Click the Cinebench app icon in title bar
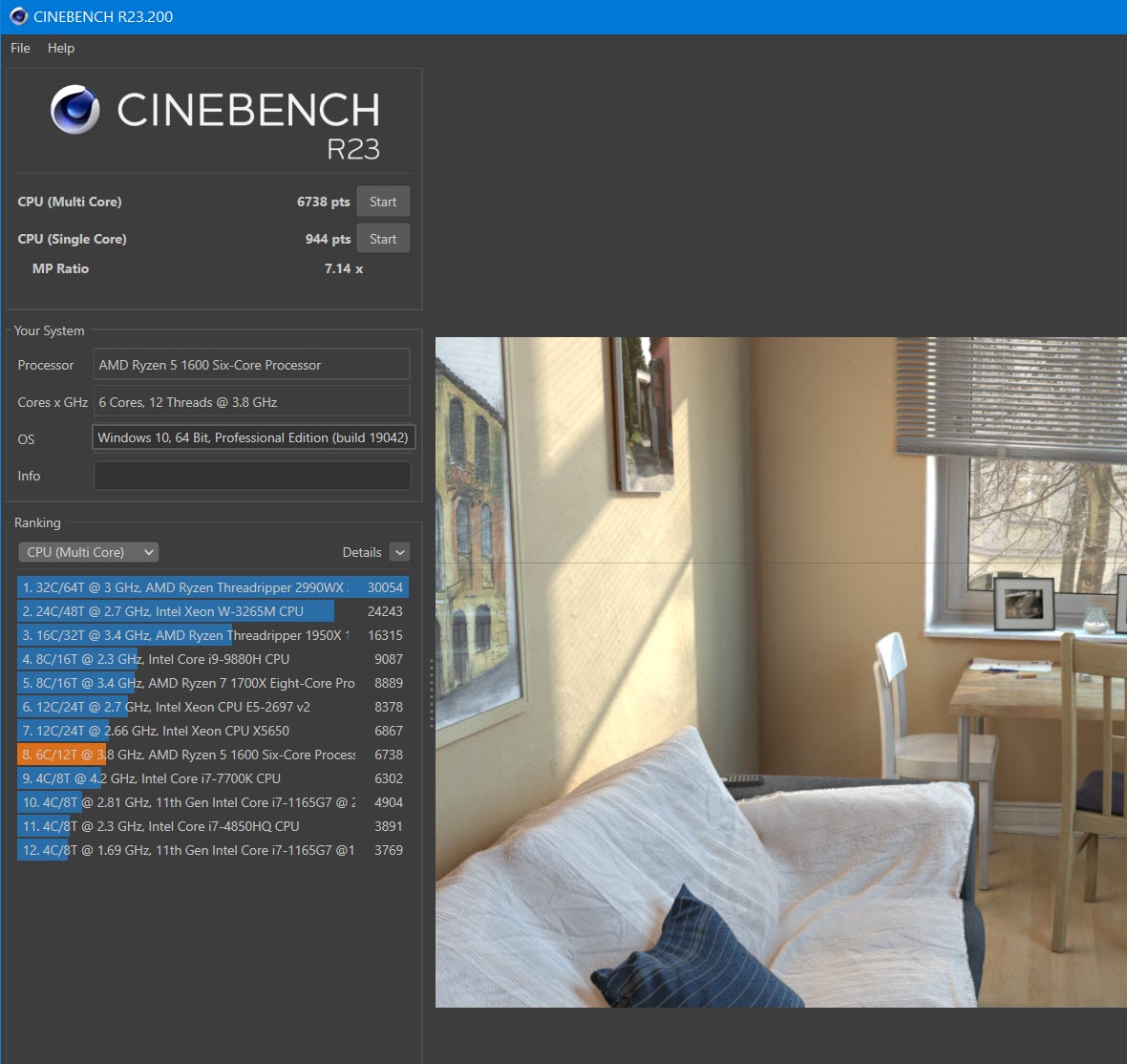Image resolution: width=1127 pixels, height=1064 pixels. point(19,16)
